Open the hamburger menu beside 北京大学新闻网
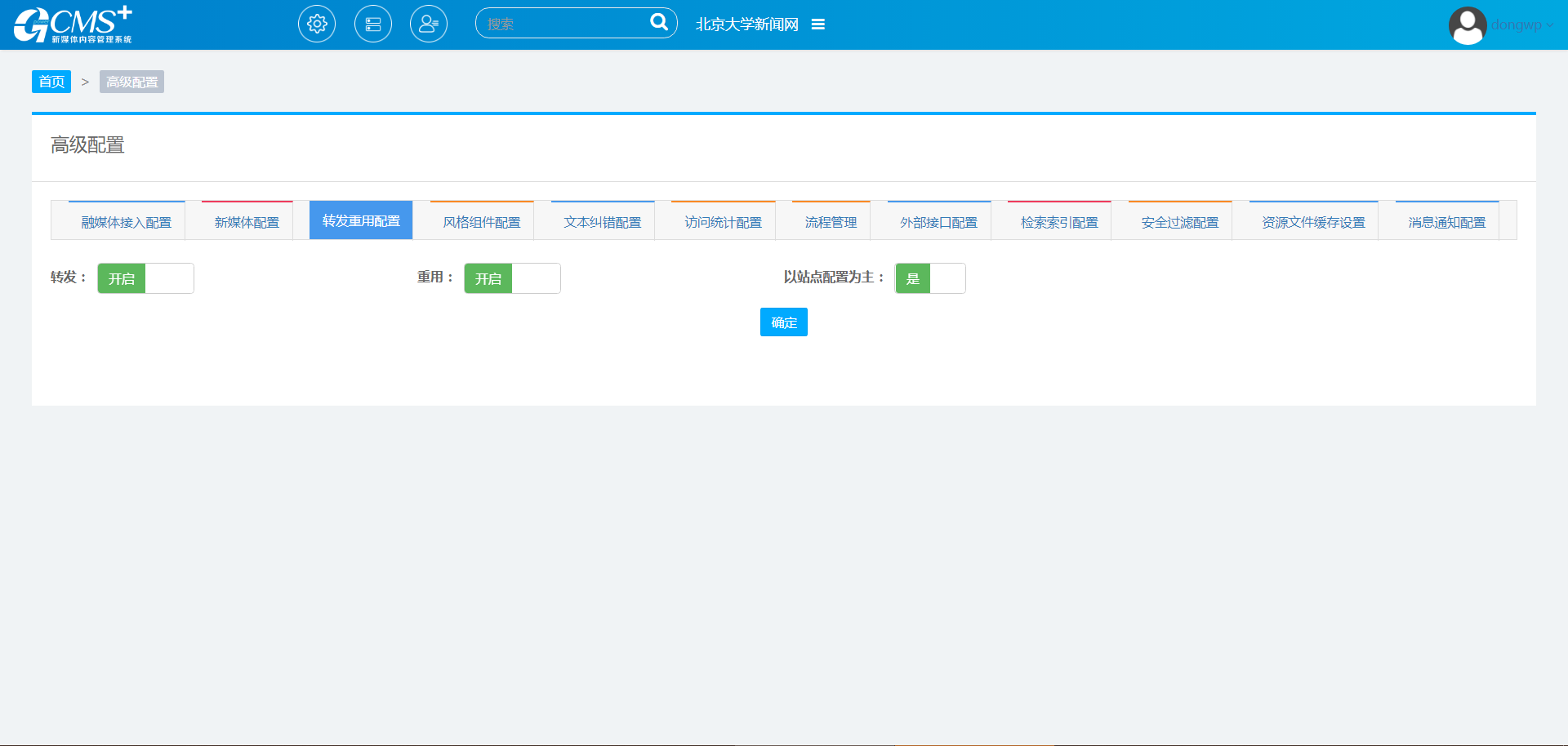Viewport: 1568px width, 746px height. [817, 24]
